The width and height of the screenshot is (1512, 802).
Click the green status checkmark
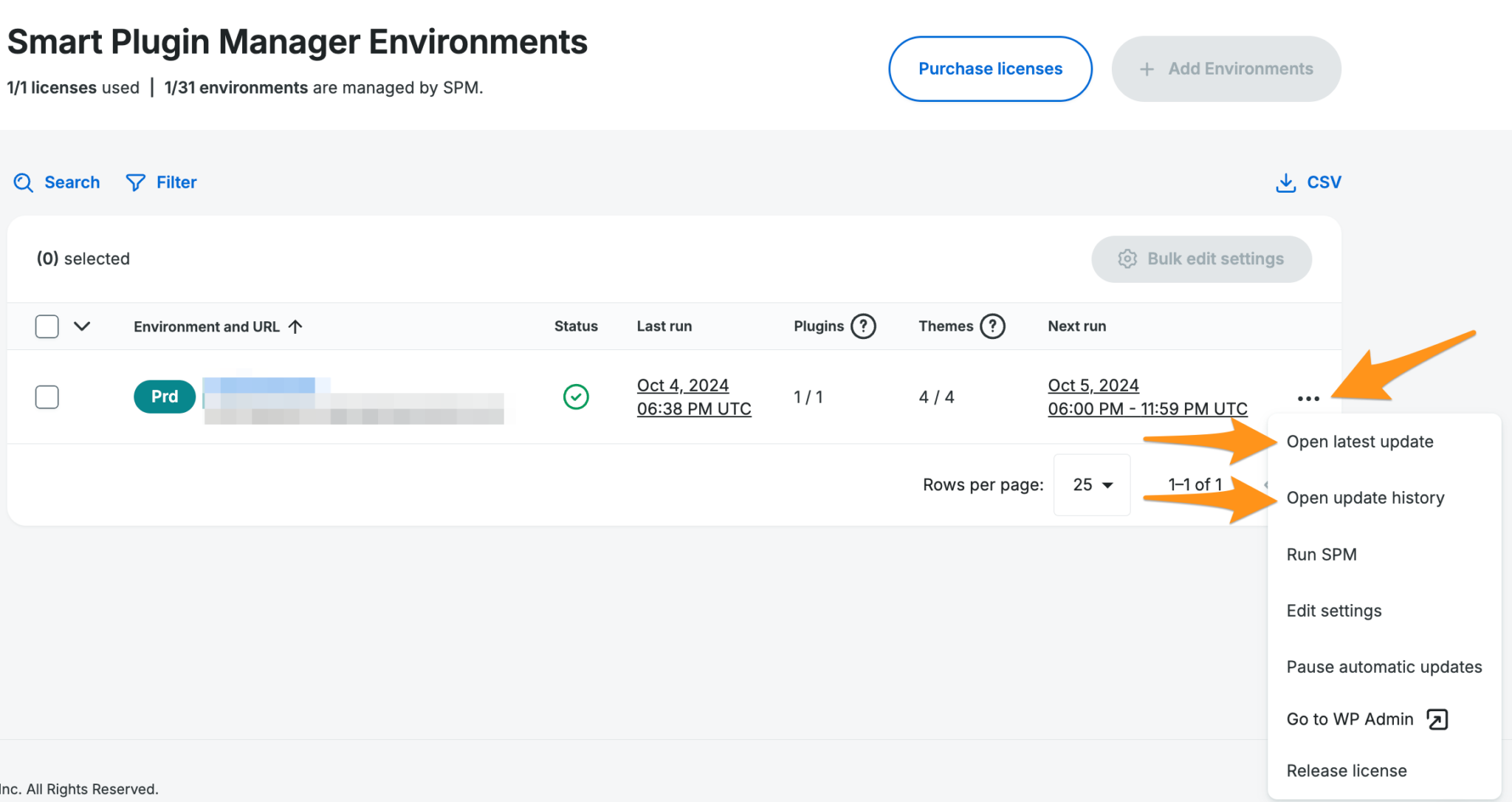576,397
